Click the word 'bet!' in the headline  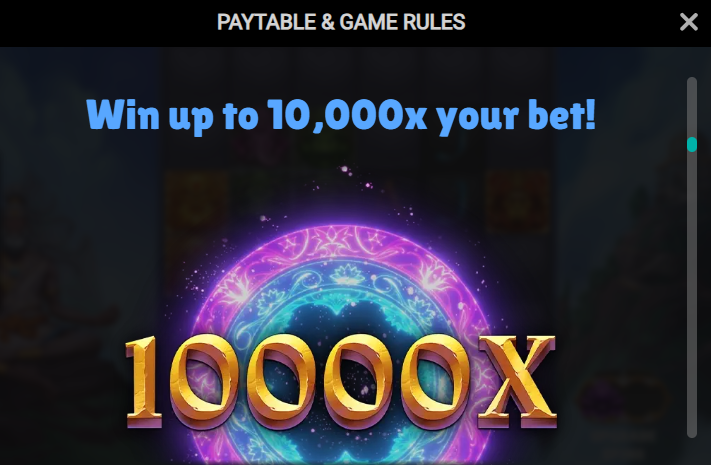pos(562,114)
